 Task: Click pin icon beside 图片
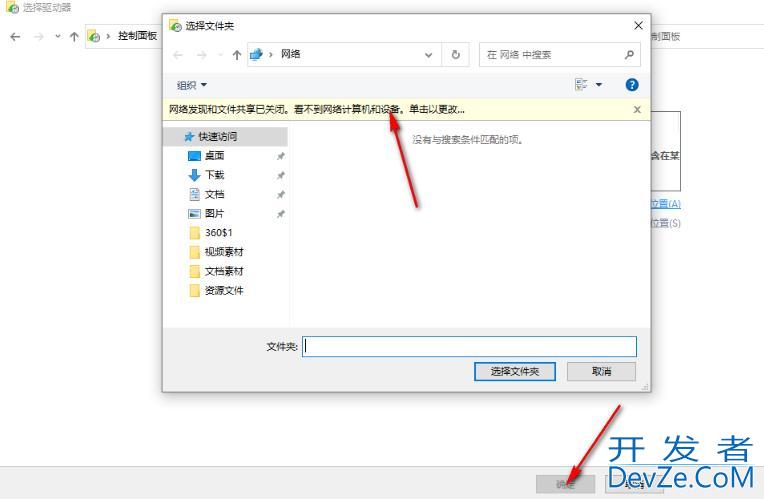pos(281,213)
